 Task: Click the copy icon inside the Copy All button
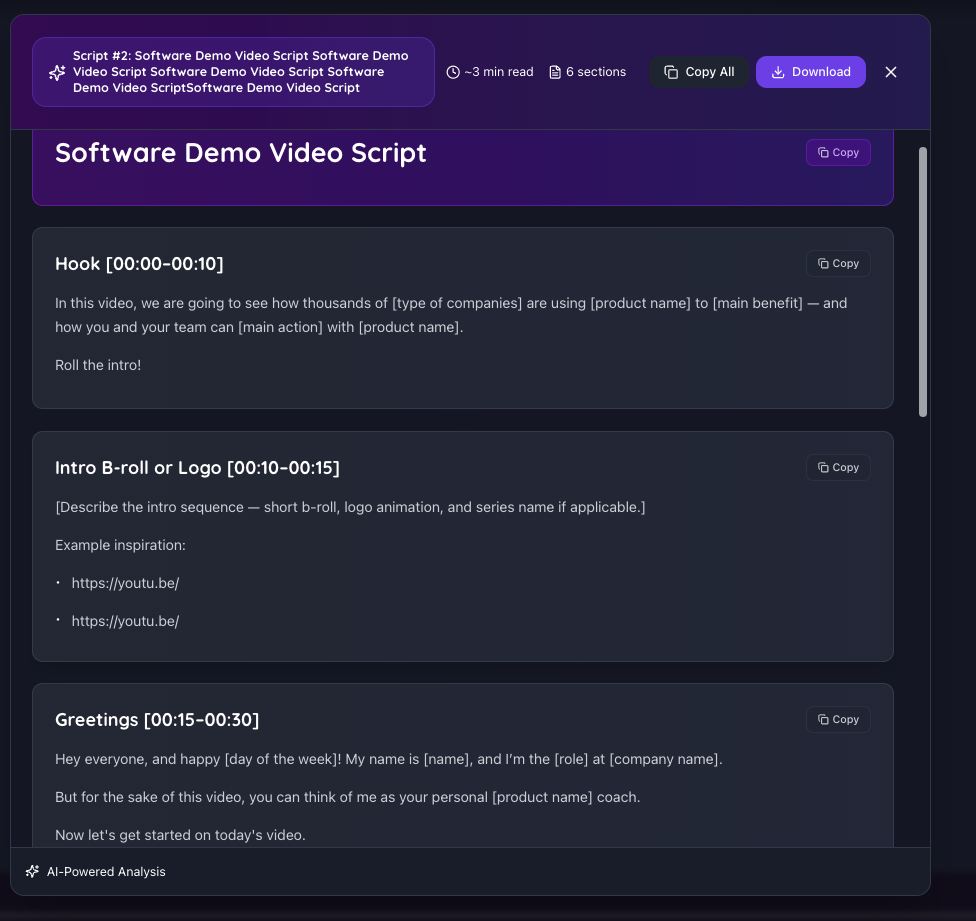(673, 71)
